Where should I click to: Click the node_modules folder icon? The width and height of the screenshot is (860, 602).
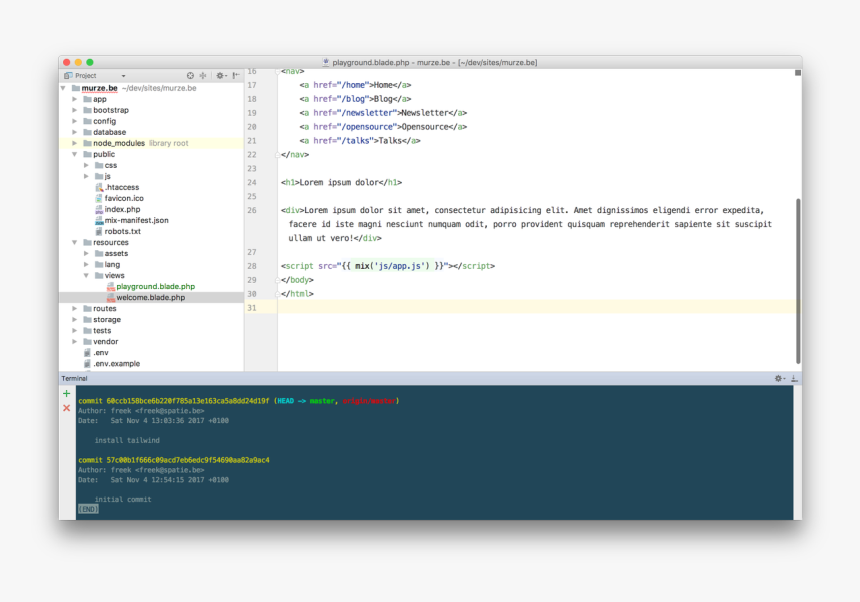87,143
